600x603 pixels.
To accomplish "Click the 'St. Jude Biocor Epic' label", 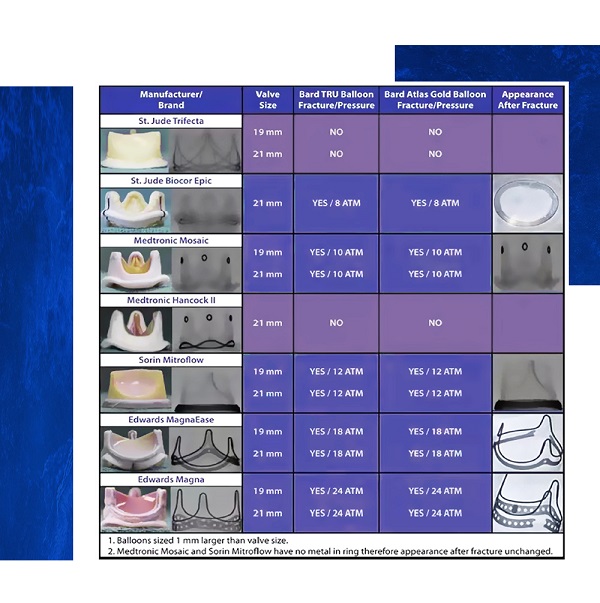I will point(171,181).
